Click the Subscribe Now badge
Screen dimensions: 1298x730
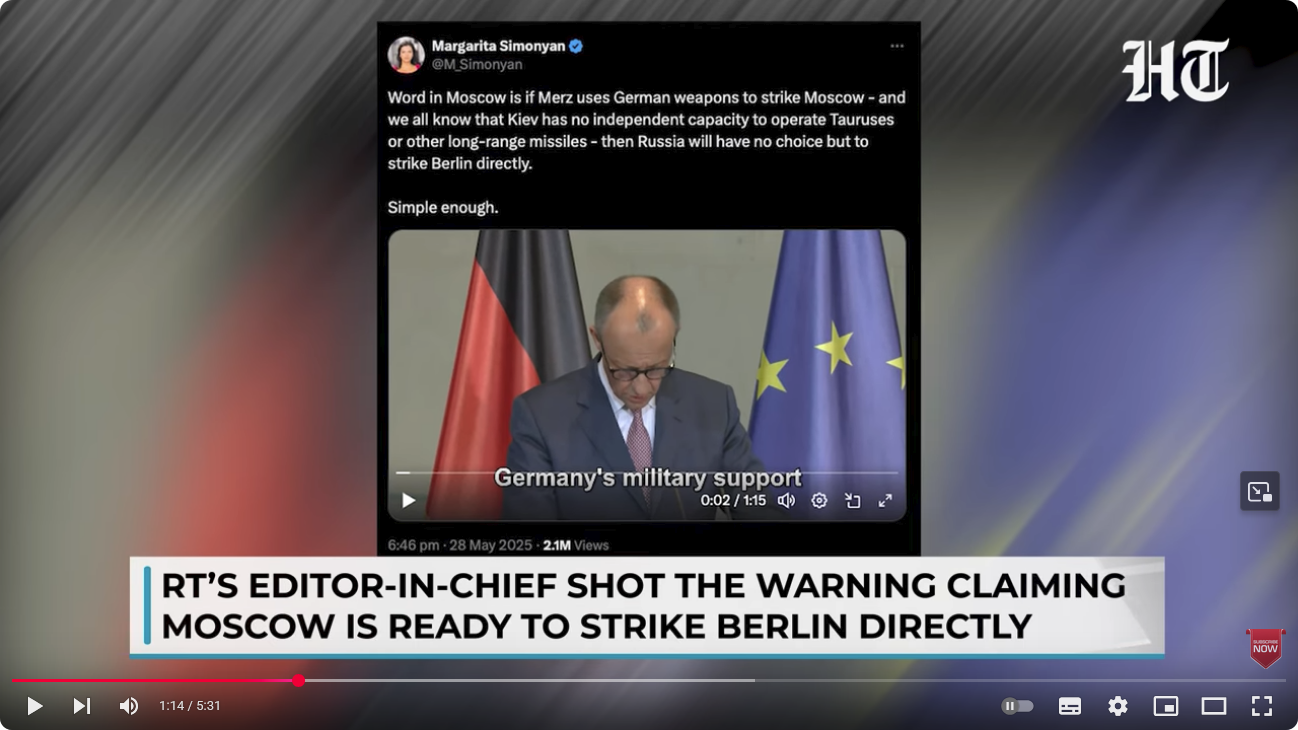[1265, 648]
